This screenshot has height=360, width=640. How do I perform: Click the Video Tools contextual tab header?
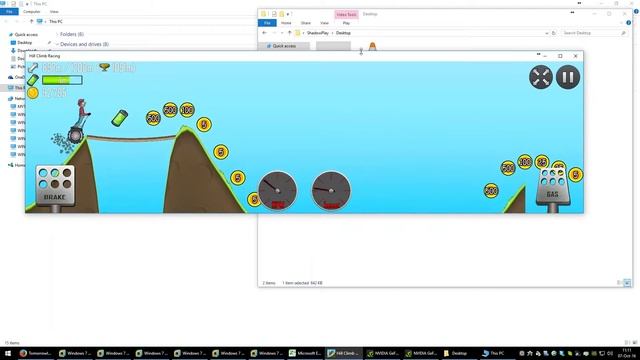click(x=347, y=14)
